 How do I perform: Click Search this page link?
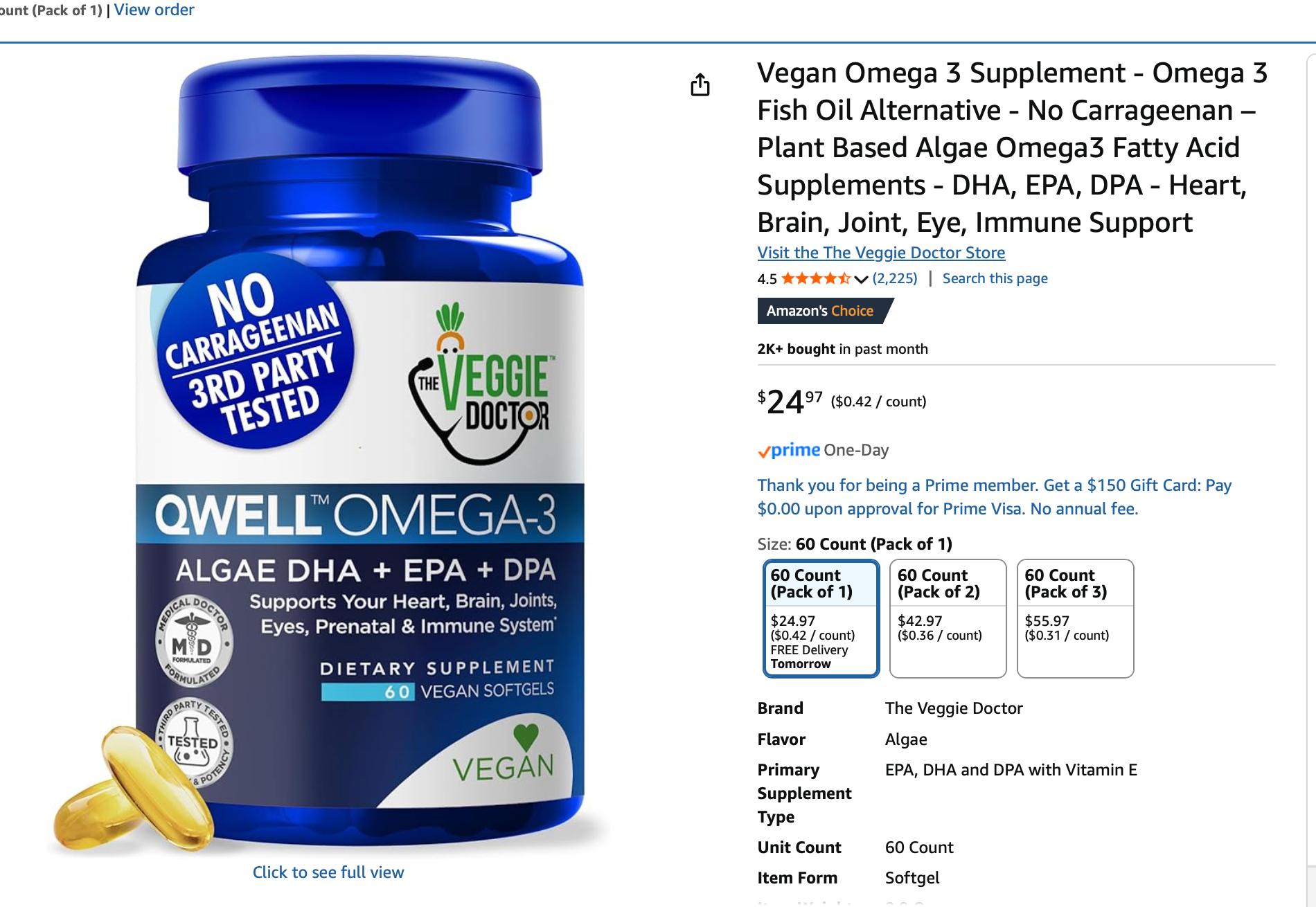(995, 278)
